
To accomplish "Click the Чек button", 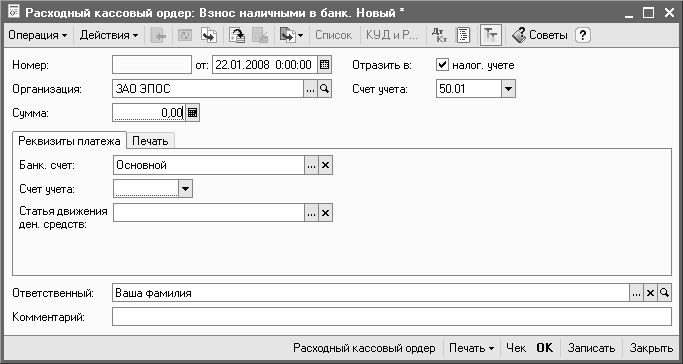I will click(516, 348).
